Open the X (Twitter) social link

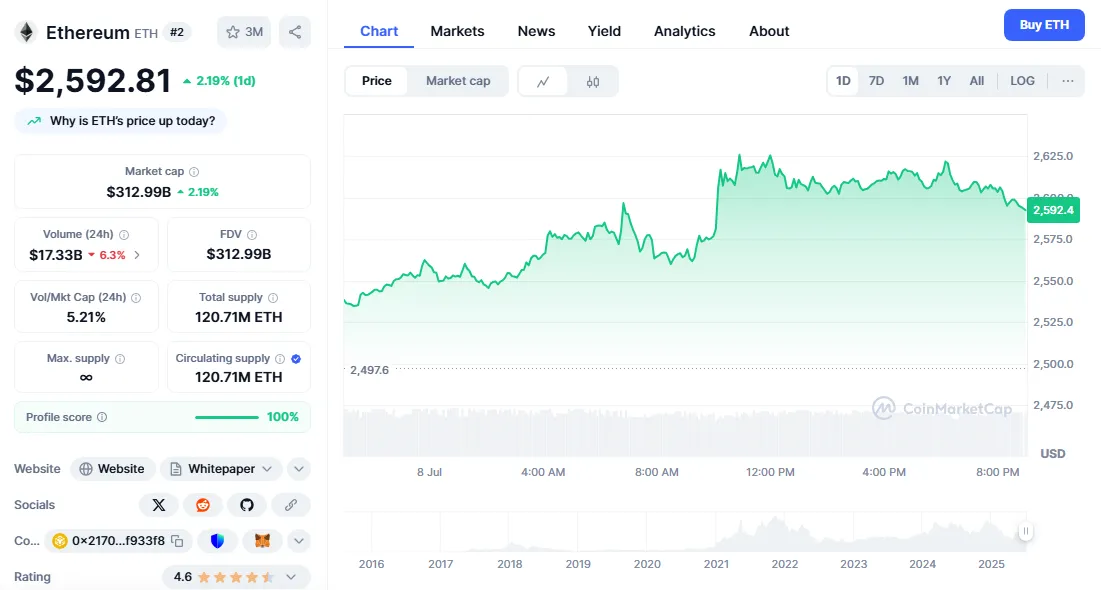coord(159,505)
